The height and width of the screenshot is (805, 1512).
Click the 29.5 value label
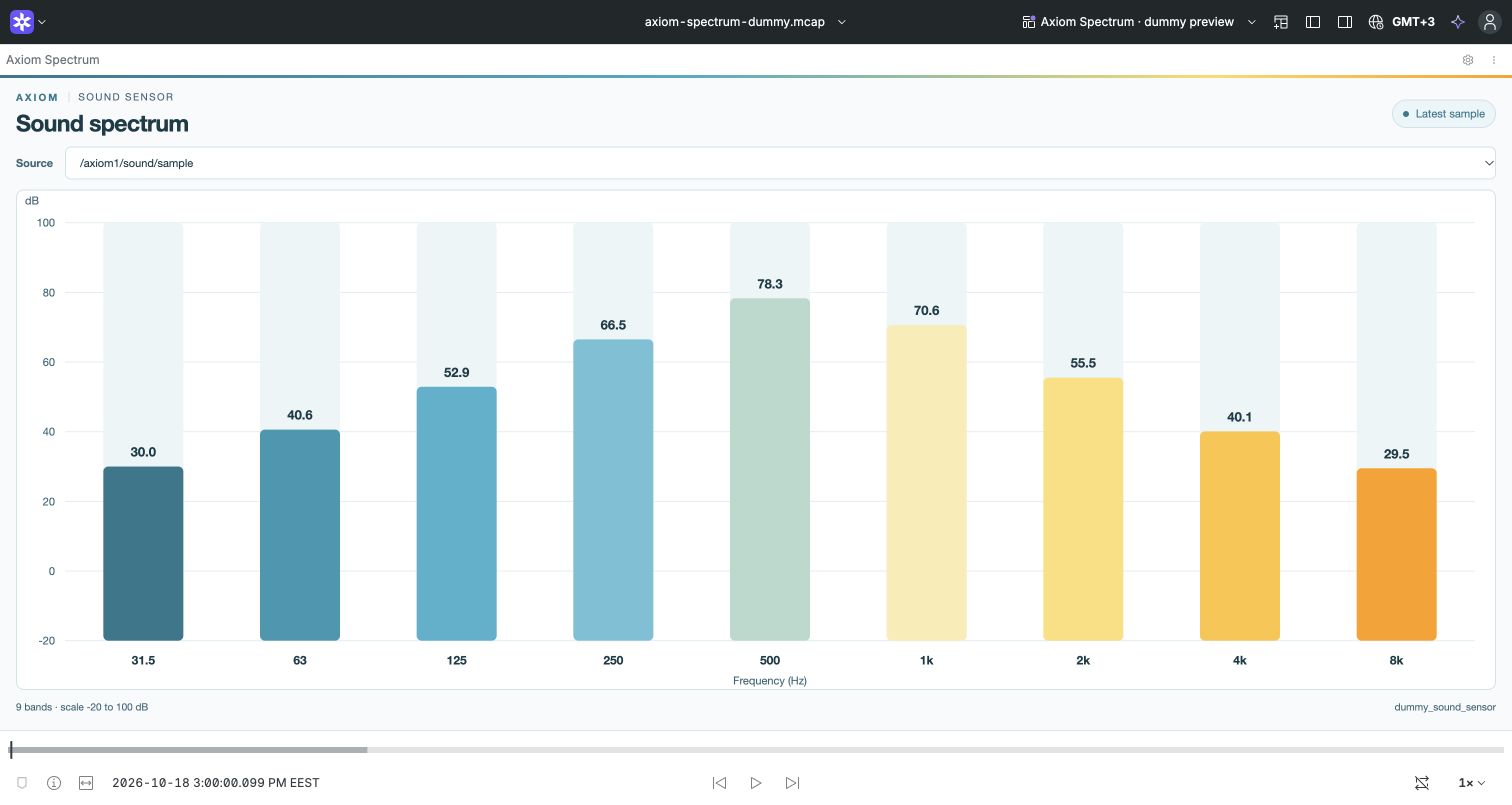[1397, 454]
